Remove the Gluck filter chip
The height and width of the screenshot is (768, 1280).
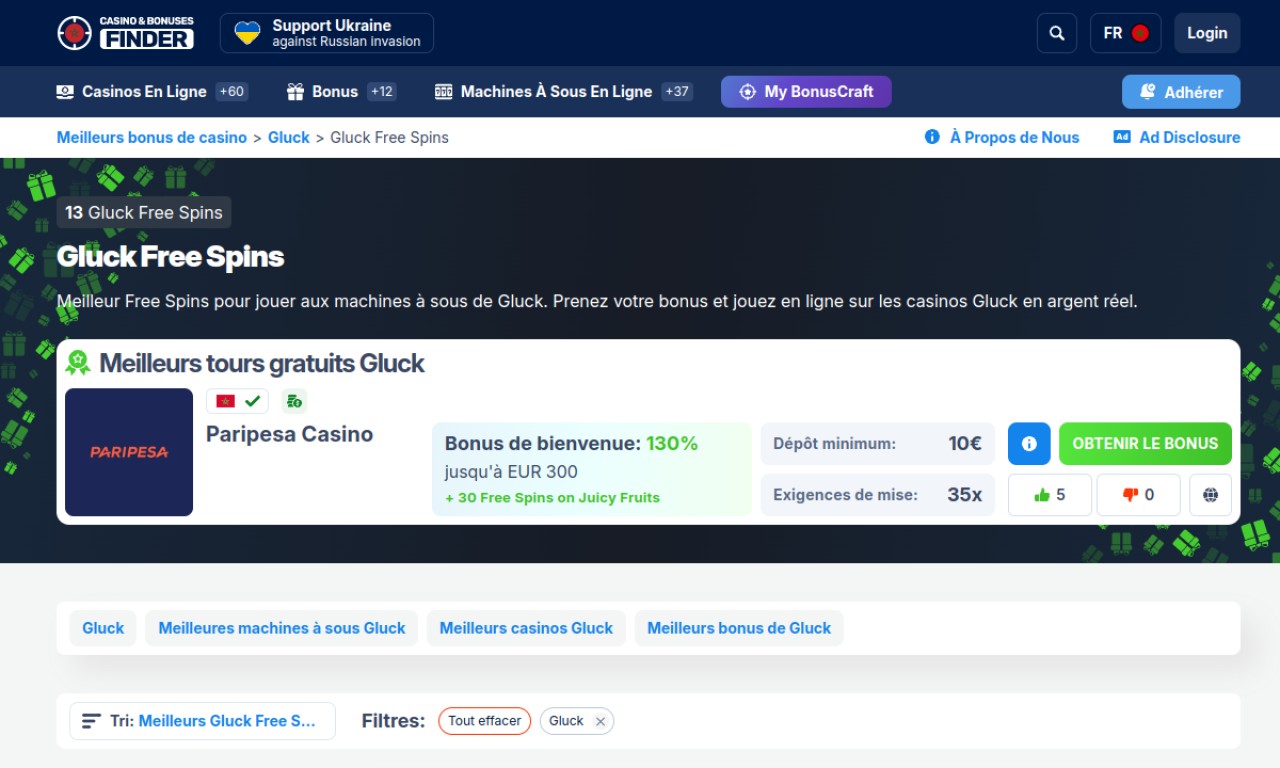600,721
